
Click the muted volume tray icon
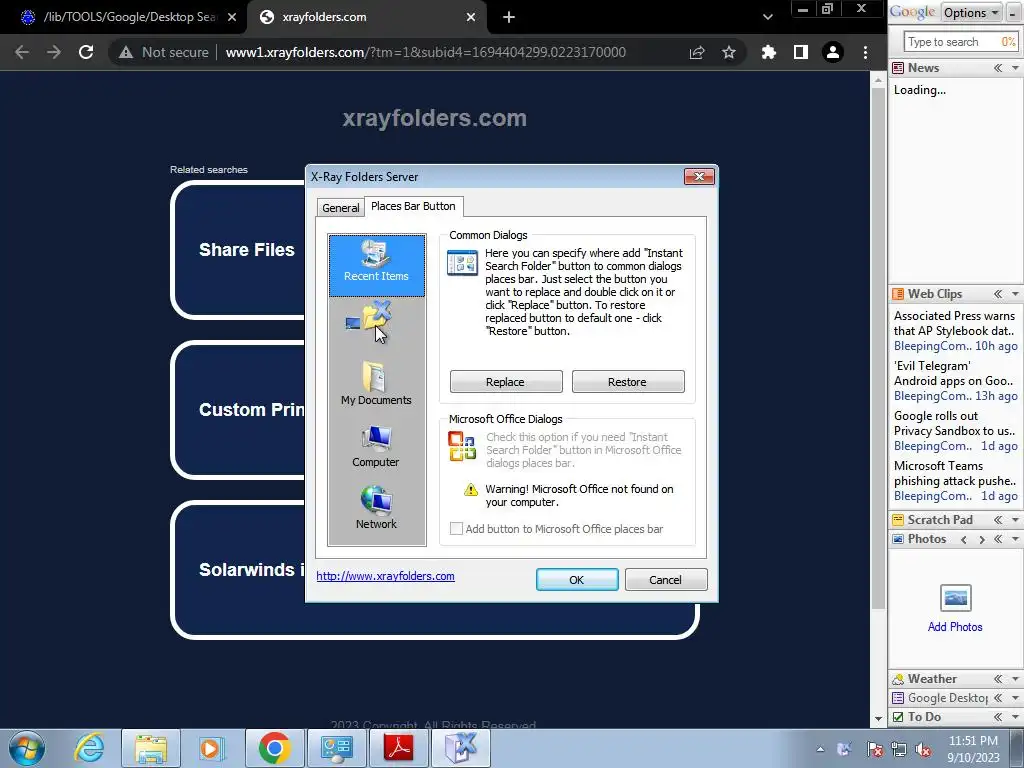(x=923, y=749)
